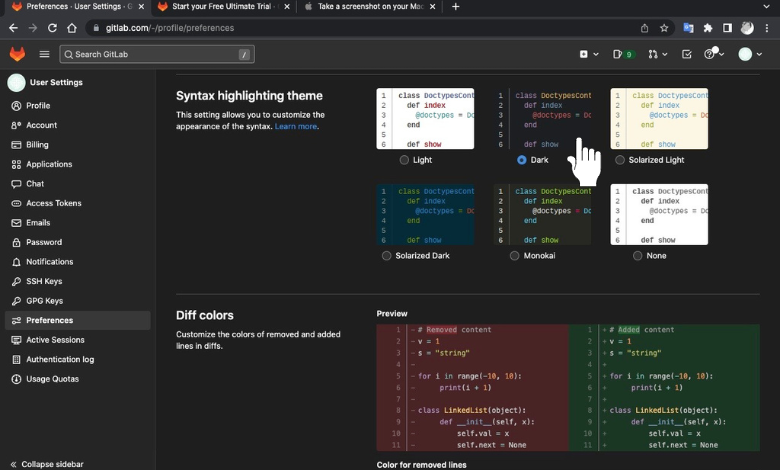The width and height of the screenshot is (780, 470).
Task: Click the Monokai theme code preview thumbnail
Action: (x=543, y=214)
